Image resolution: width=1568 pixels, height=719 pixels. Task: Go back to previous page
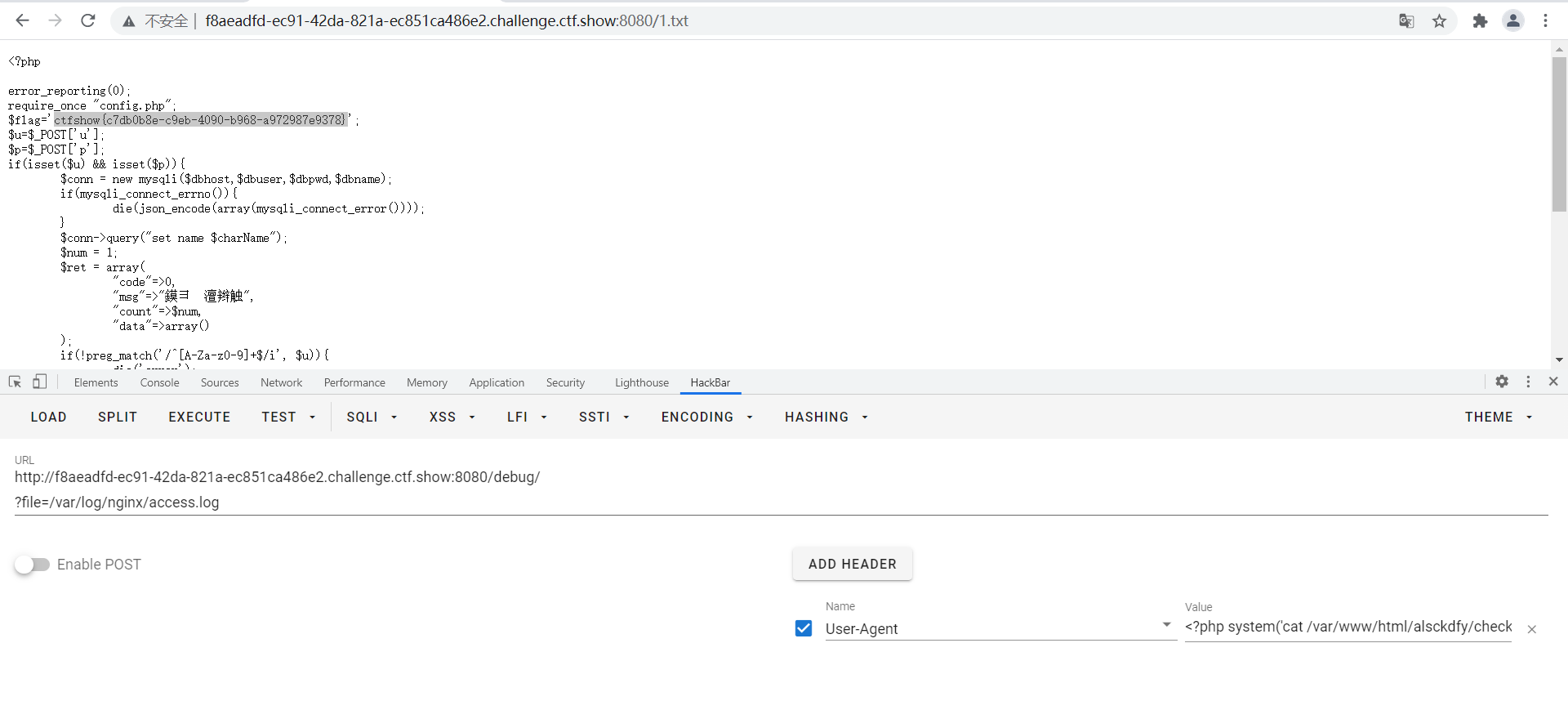(x=22, y=20)
